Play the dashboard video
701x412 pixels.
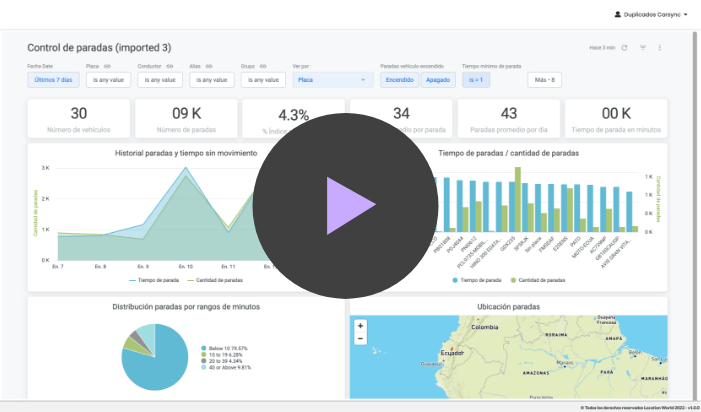pyautogui.click(x=345, y=205)
